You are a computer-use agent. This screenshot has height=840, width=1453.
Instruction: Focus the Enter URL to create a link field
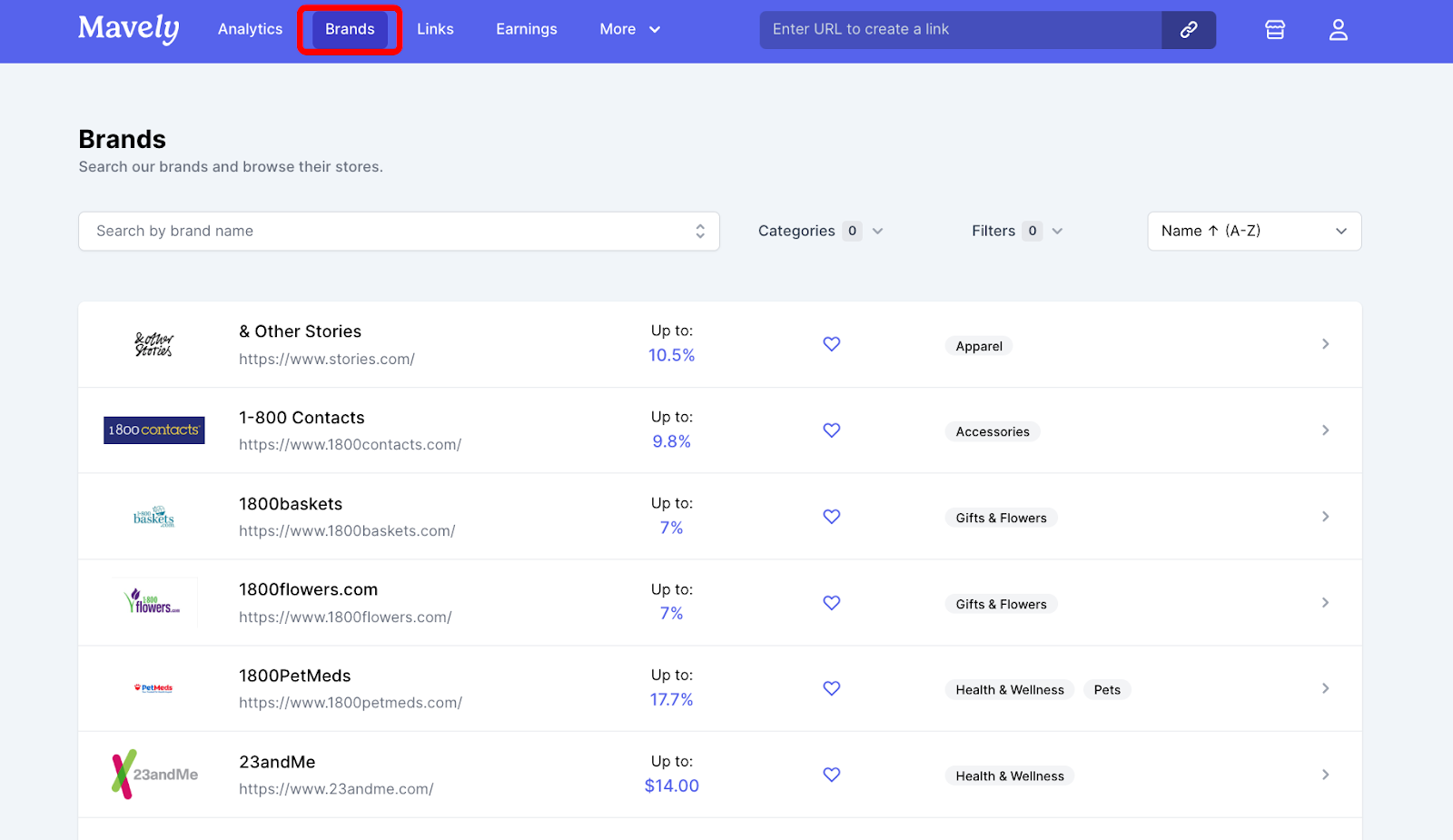pos(961,30)
